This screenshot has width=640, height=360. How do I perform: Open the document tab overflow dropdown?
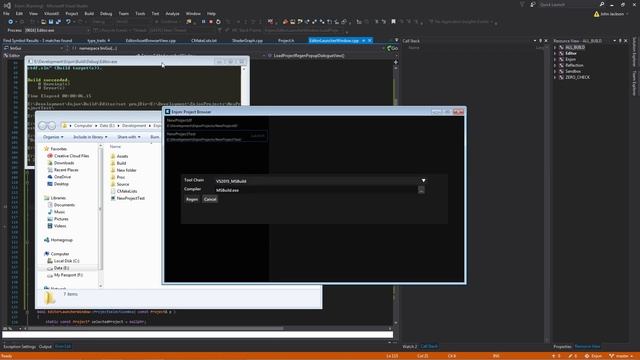click(396, 40)
